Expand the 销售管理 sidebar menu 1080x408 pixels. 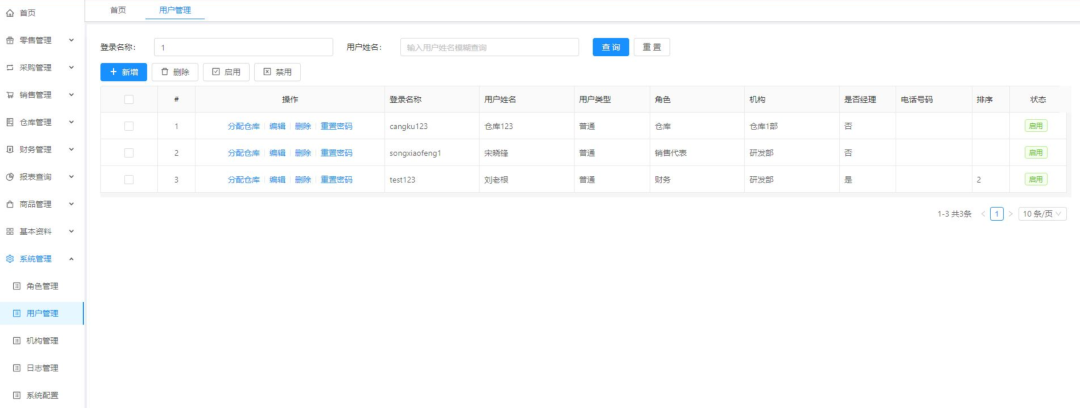point(71,95)
